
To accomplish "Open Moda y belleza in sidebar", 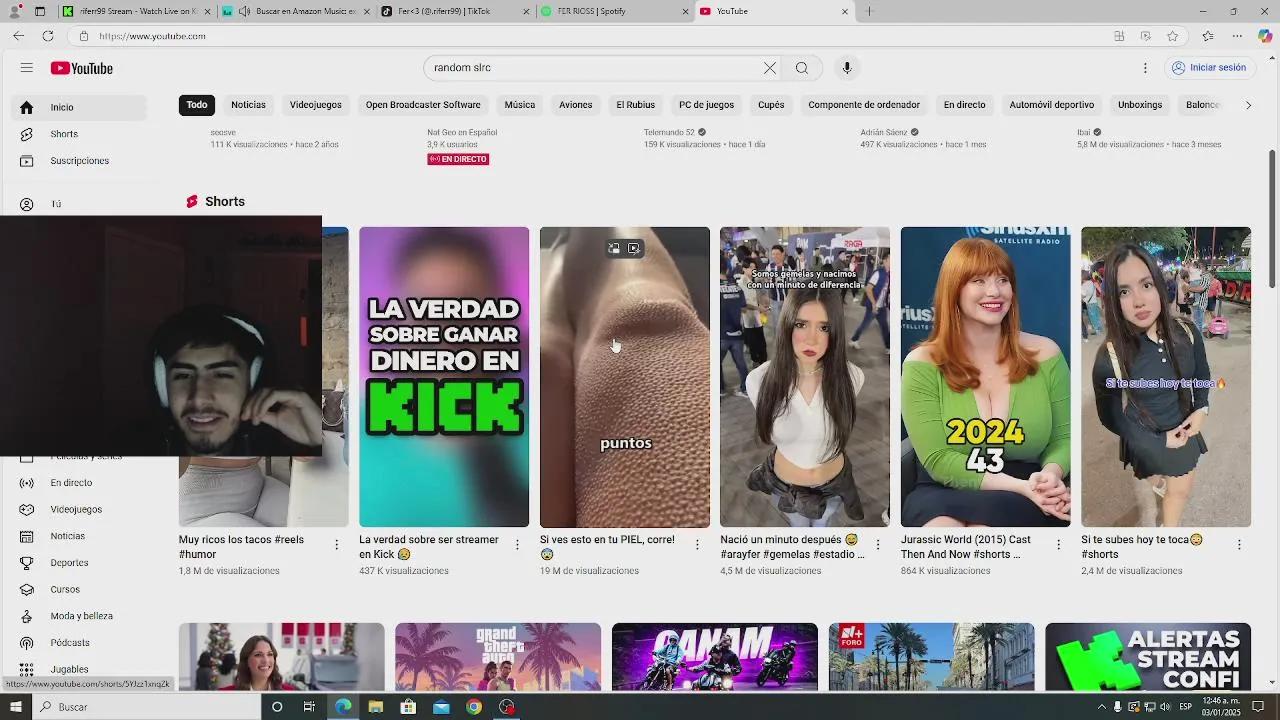I will point(80,616).
